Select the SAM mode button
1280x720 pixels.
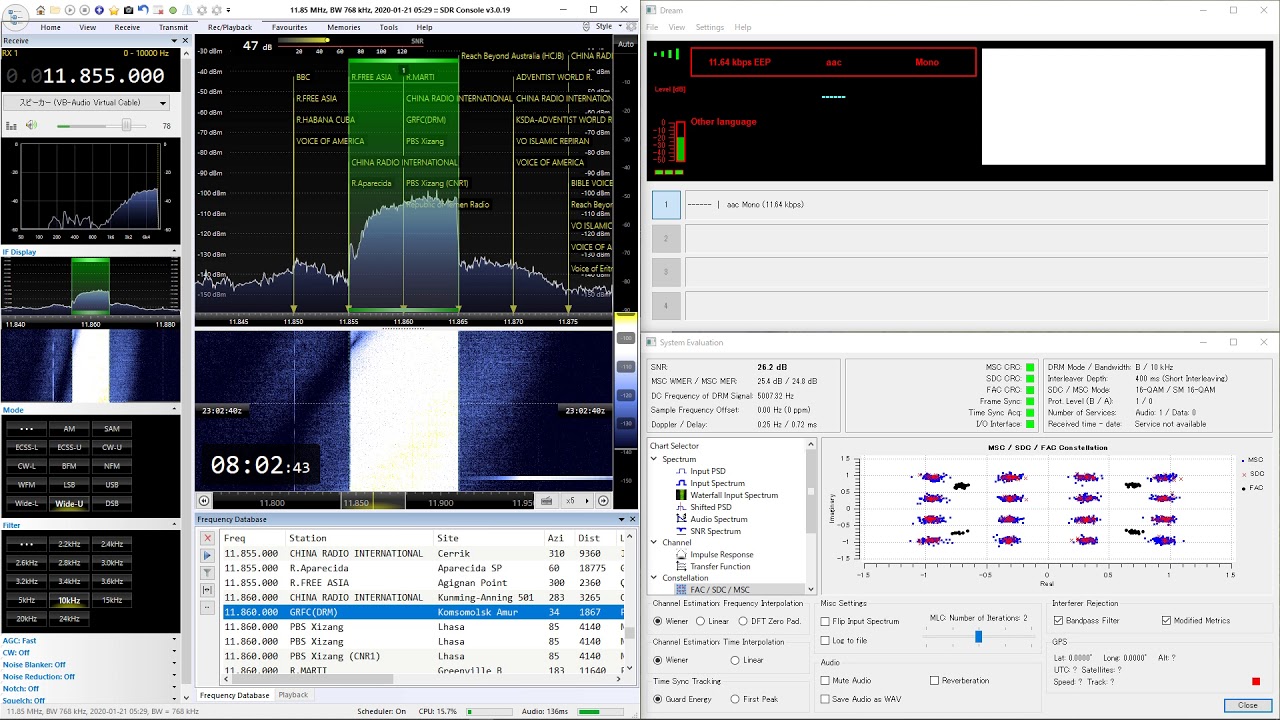(112, 428)
